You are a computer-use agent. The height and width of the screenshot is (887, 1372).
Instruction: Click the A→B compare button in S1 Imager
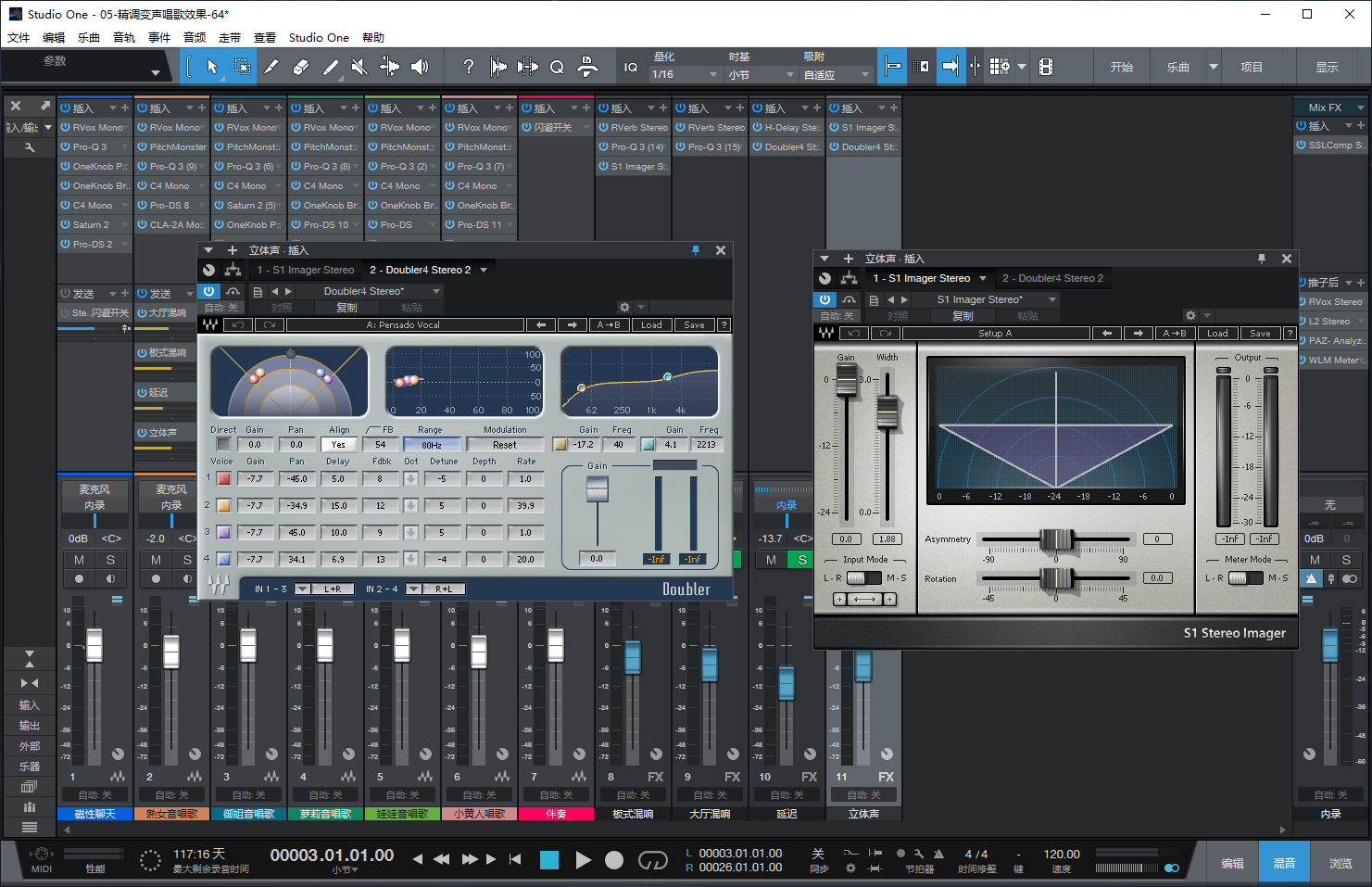tap(1175, 333)
